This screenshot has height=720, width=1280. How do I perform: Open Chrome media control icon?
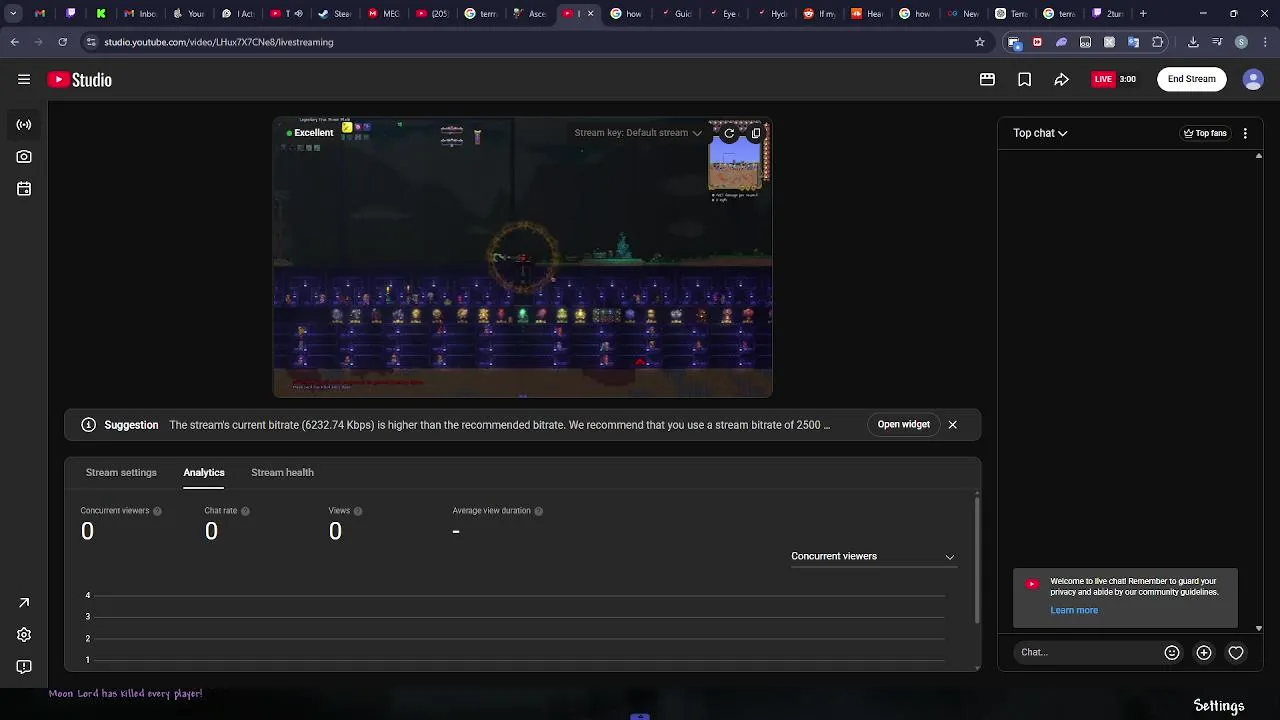pos(1217,42)
